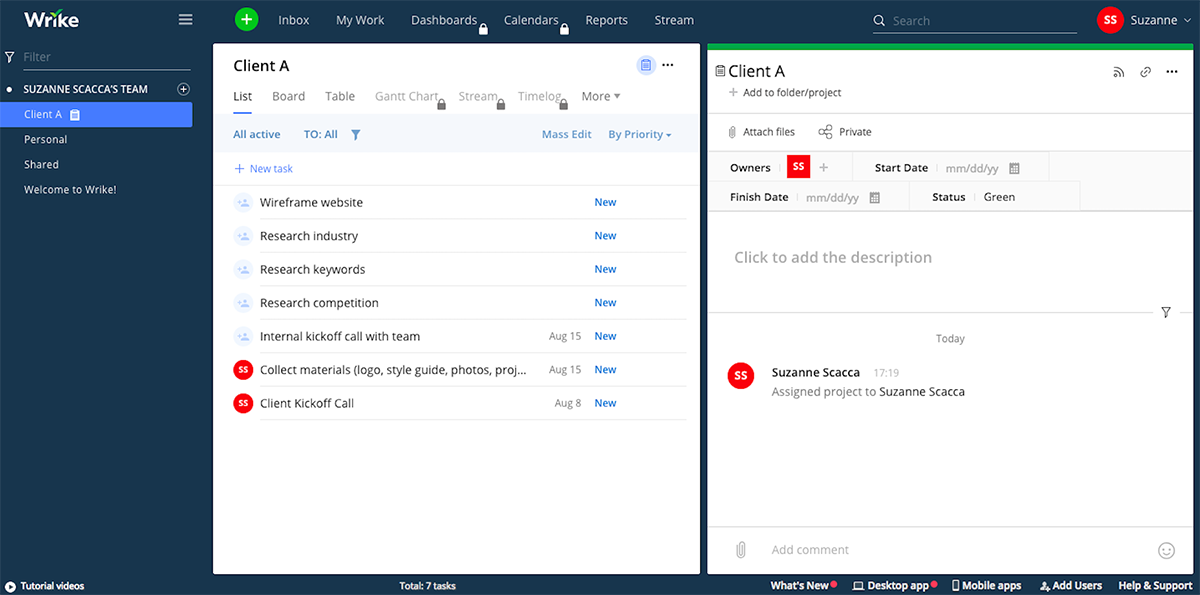The image size is (1200, 595).
Task: Toggle project info icon in Client A header
Action: 646,66
